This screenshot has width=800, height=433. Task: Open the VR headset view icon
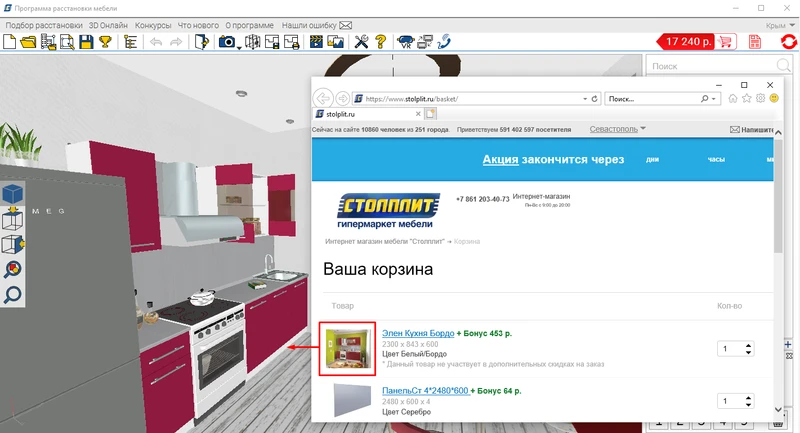(406, 42)
